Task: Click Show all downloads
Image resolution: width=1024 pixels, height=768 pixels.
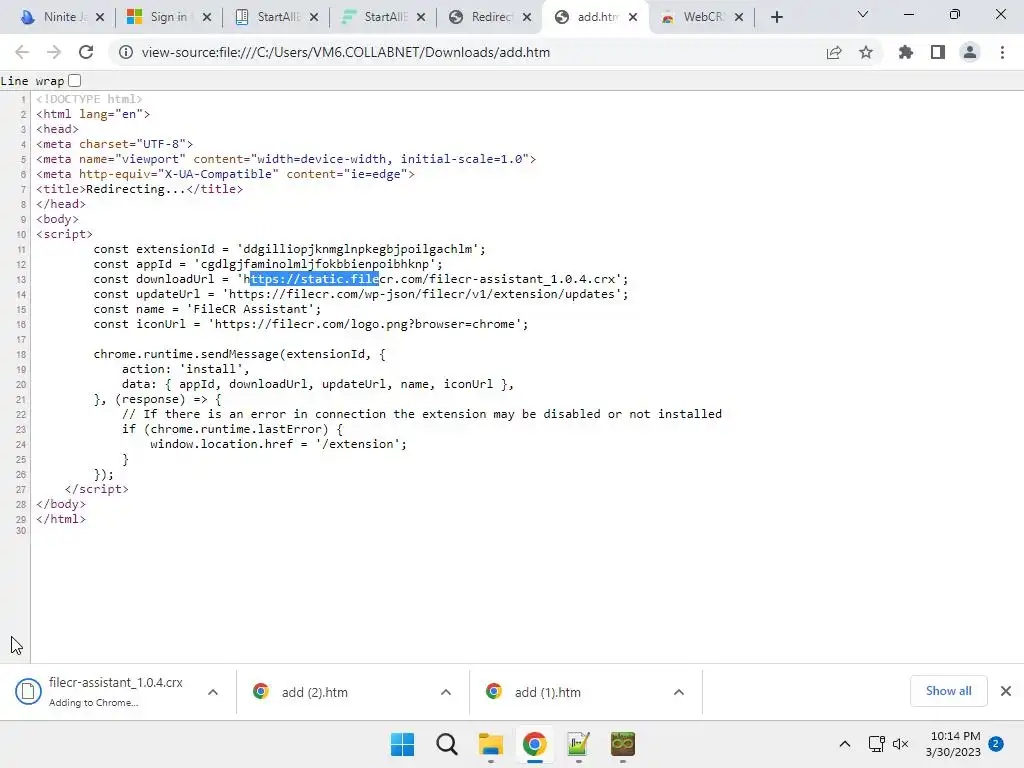Action: 948,691
